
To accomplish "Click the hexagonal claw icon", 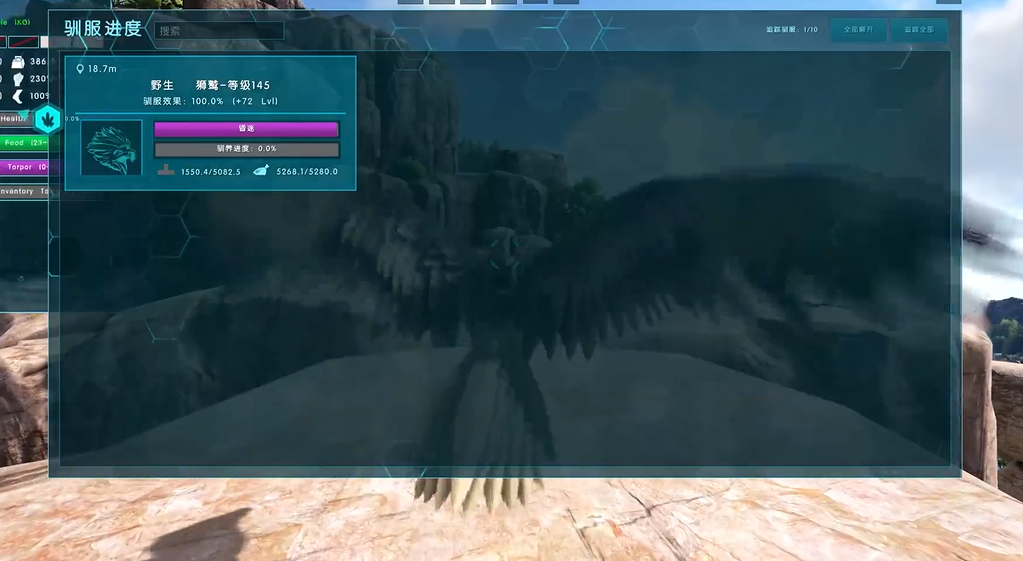I will [48, 119].
